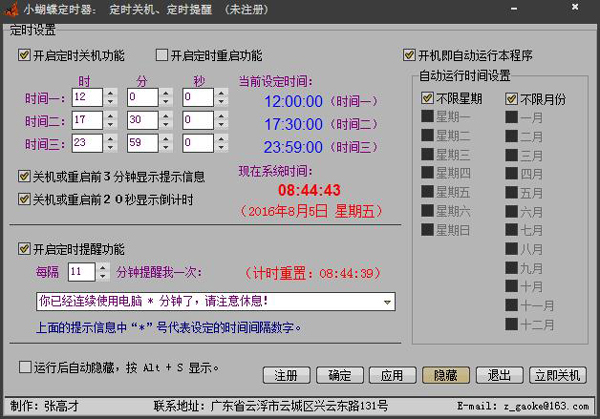Click the 时间三 minute field showing 59

tap(143, 143)
